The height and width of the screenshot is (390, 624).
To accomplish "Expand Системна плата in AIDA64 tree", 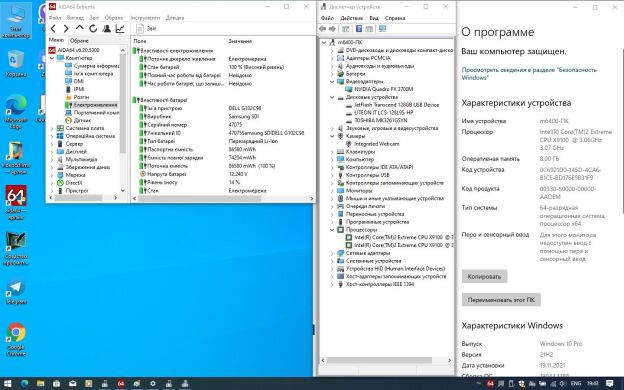I will (52, 128).
